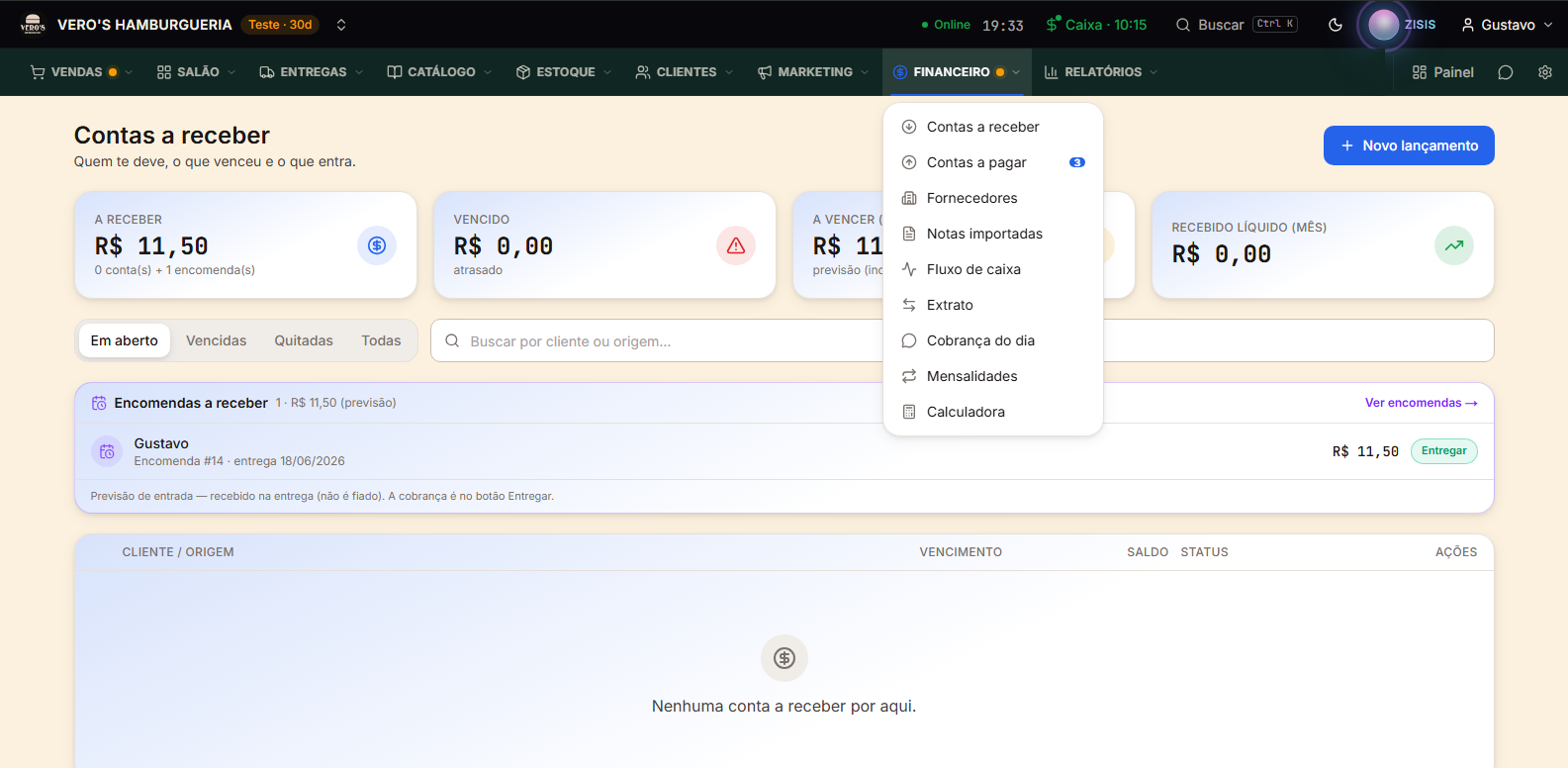Click the Contas a receber page heading
This screenshot has height=768, width=1568.
click(x=172, y=136)
